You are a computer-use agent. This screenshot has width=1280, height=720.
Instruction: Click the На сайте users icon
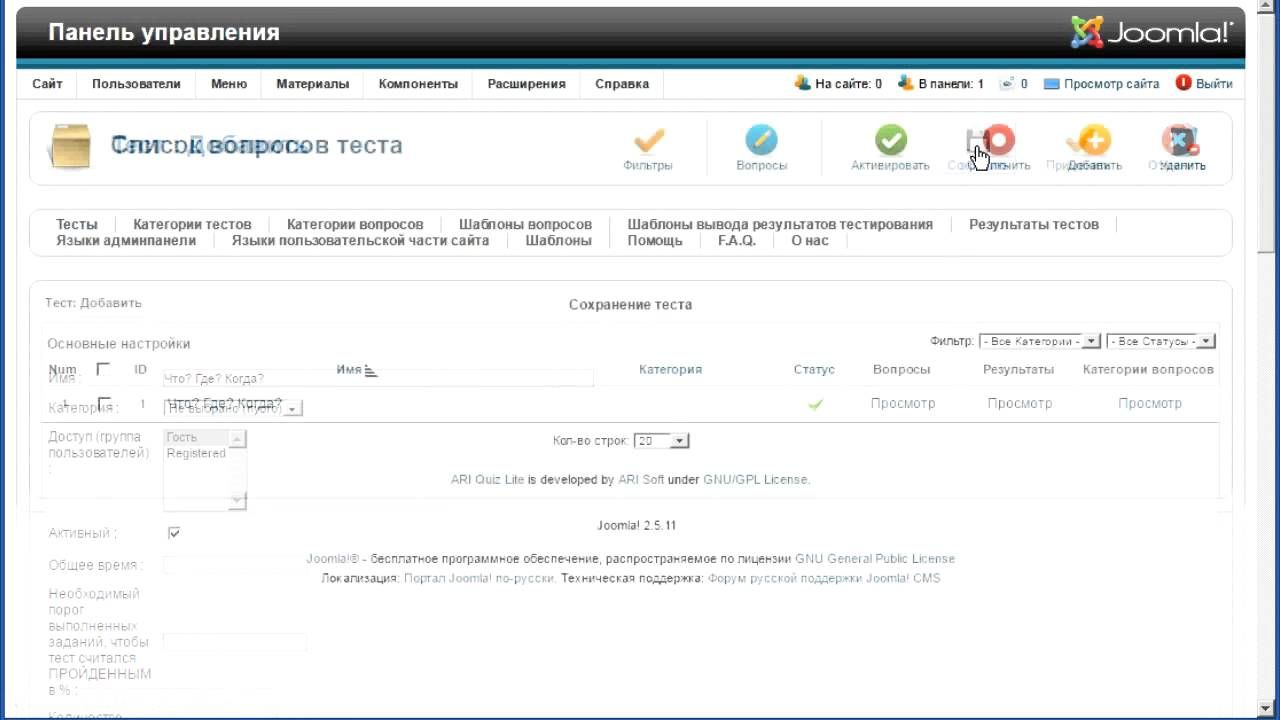803,83
